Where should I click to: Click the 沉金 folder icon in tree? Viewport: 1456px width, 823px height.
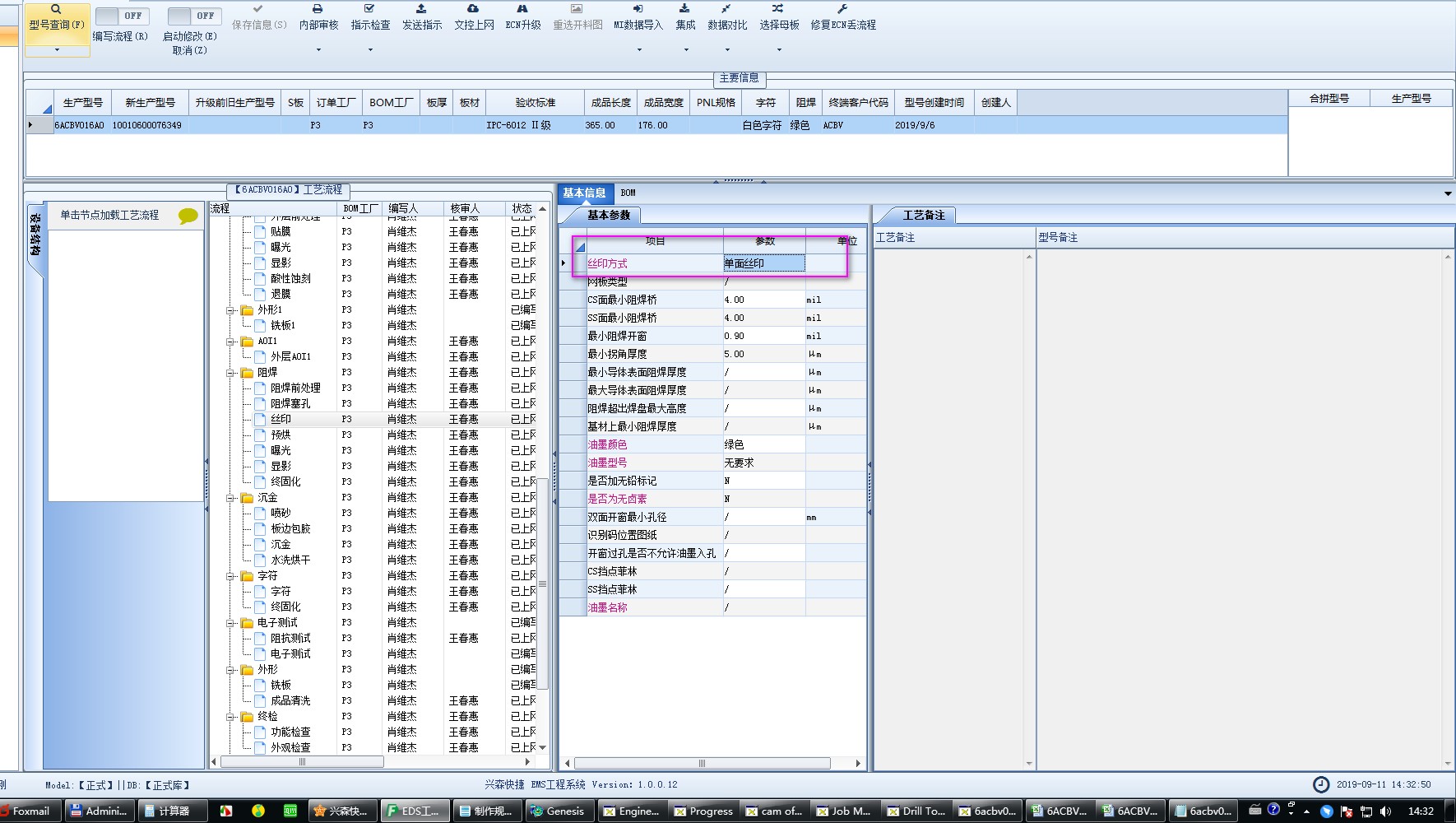247,498
